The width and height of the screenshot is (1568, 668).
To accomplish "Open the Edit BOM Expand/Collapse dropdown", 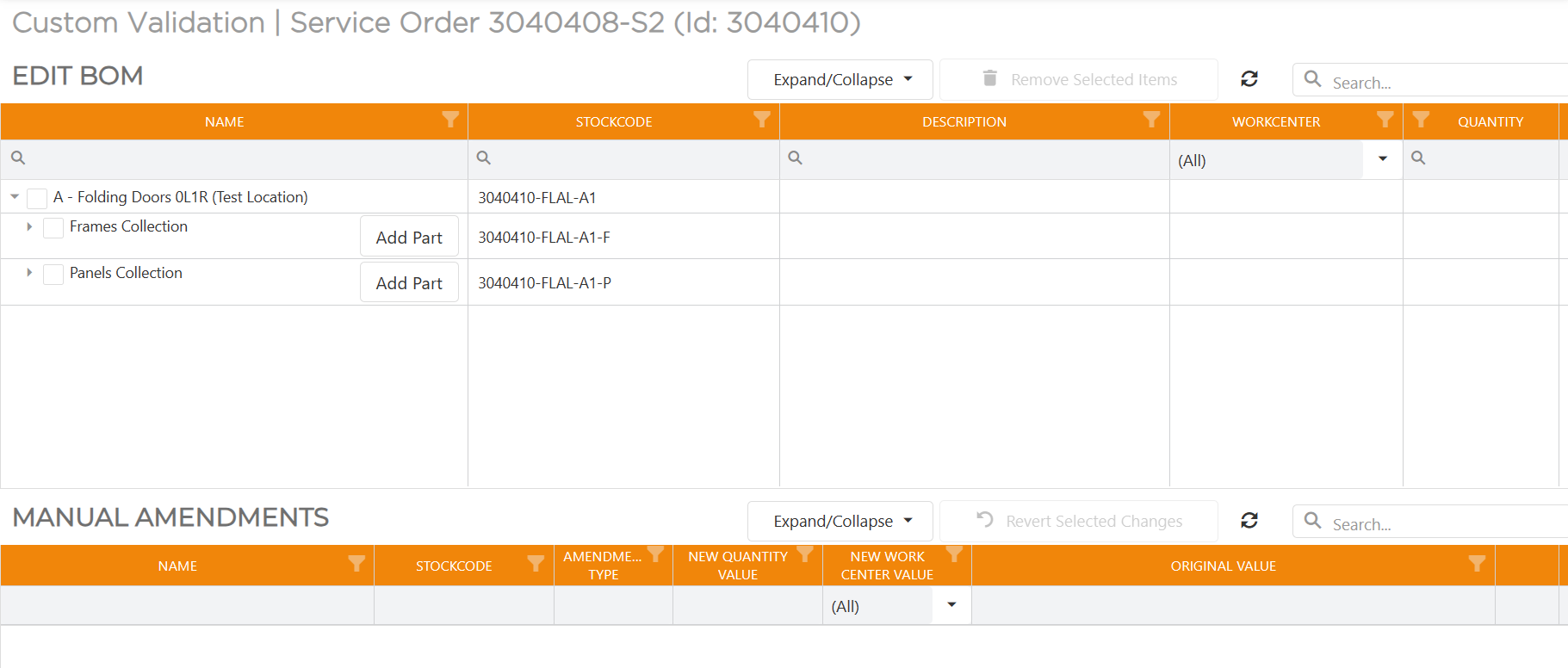I will (x=840, y=79).
